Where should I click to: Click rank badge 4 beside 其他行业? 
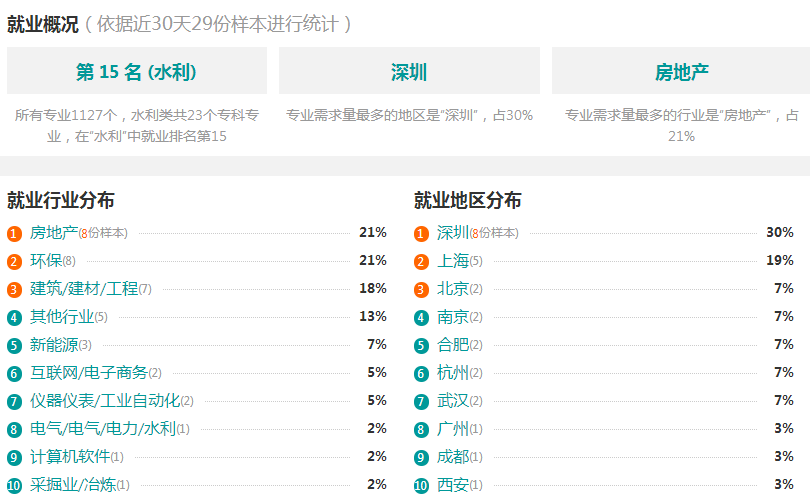(14, 318)
